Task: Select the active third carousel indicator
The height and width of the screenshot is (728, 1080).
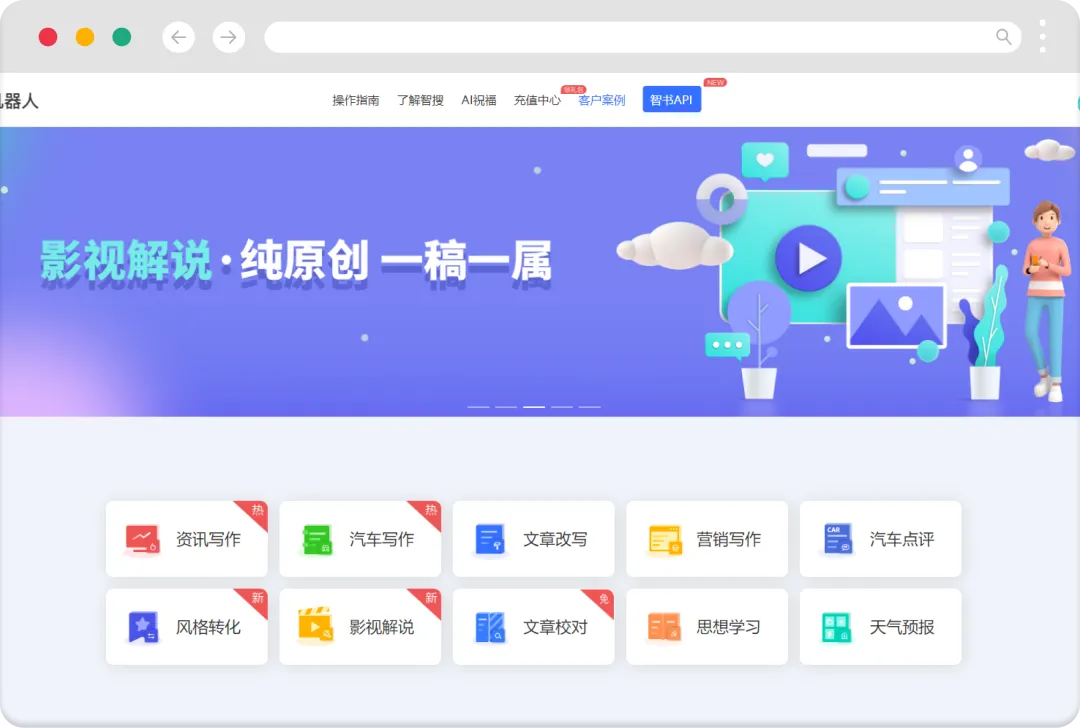Action: click(x=534, y=407)
